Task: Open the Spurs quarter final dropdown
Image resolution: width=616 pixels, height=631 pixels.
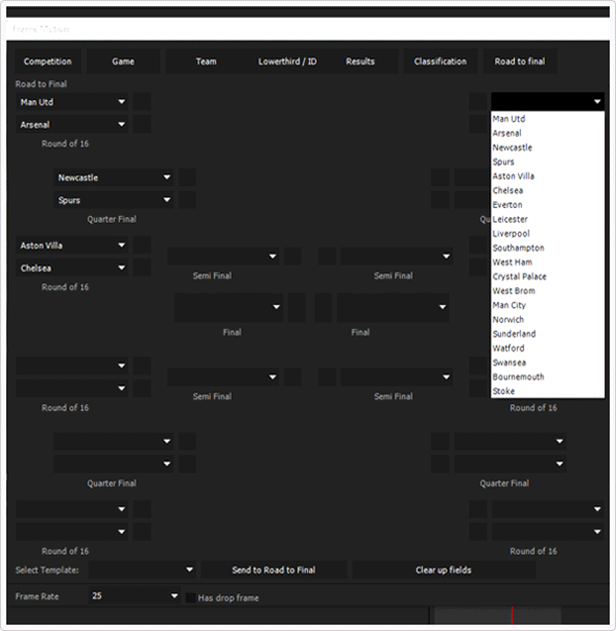Action: 113,200
